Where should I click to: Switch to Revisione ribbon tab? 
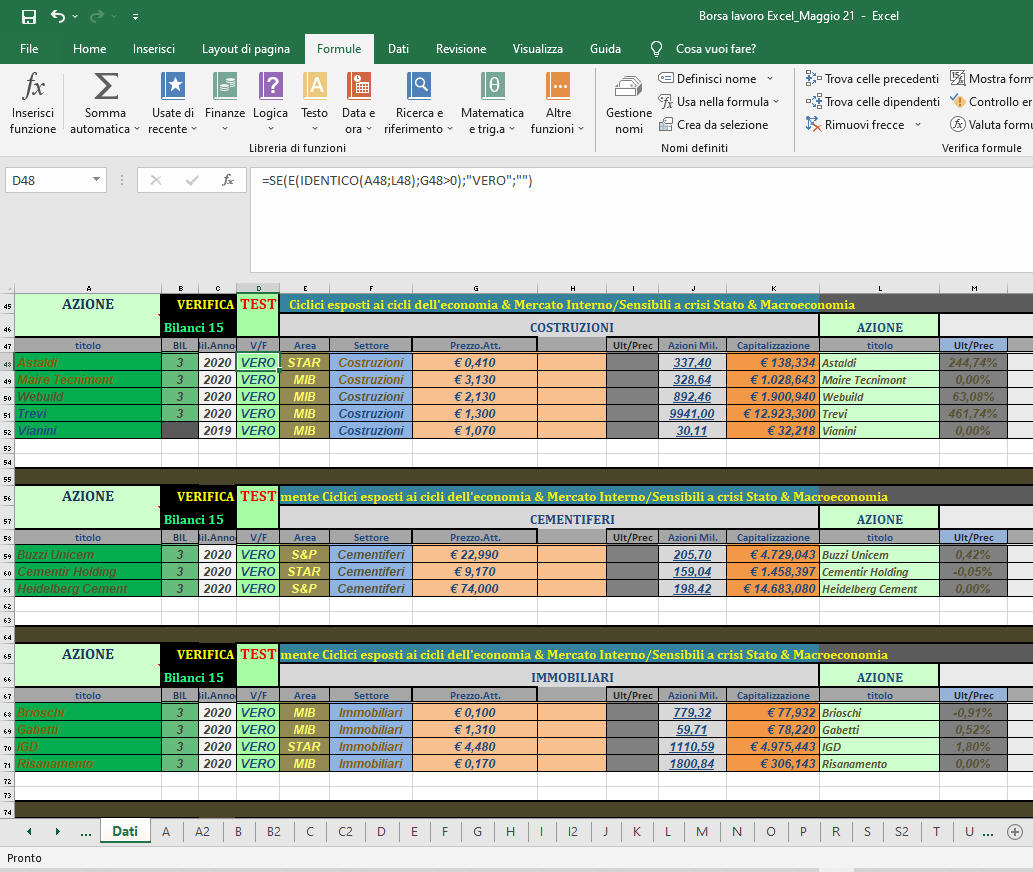(x=461, y=49)
